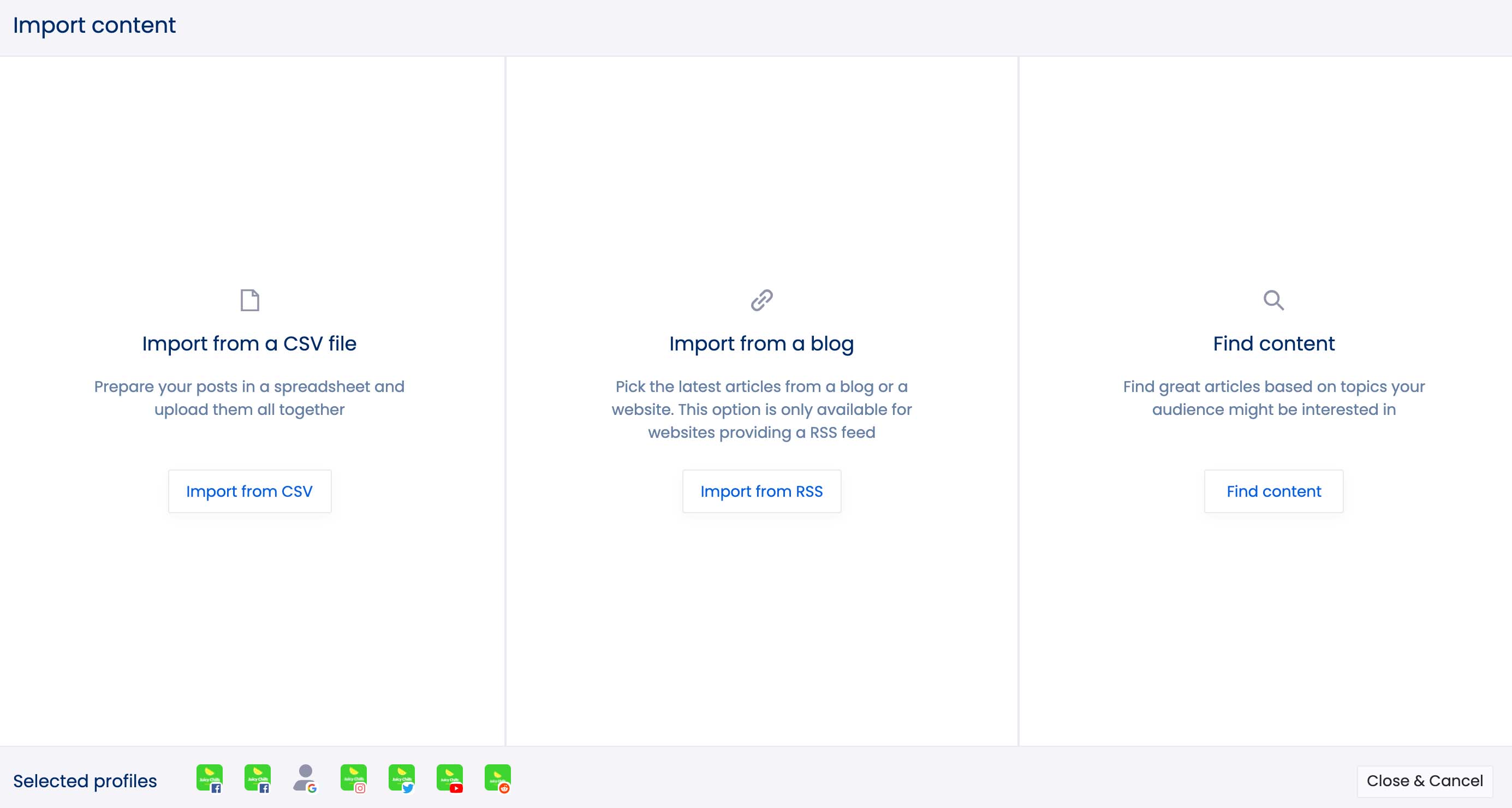Viewport: 1512px width, 808px height.
Task: Click the 'Find content' heading text
Action: coord(1273,343)
